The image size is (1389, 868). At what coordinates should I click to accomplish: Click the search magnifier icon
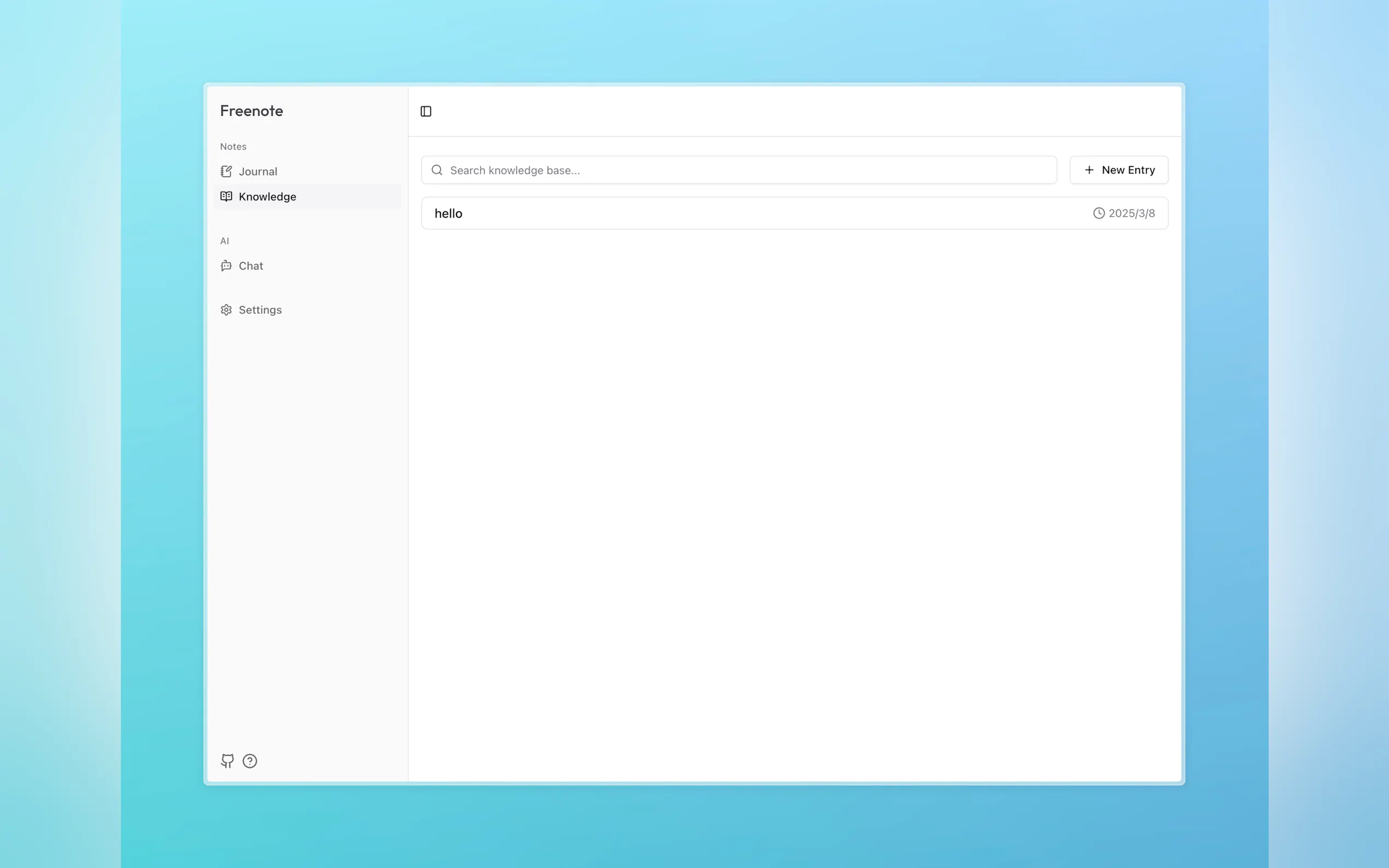[437, 170]
